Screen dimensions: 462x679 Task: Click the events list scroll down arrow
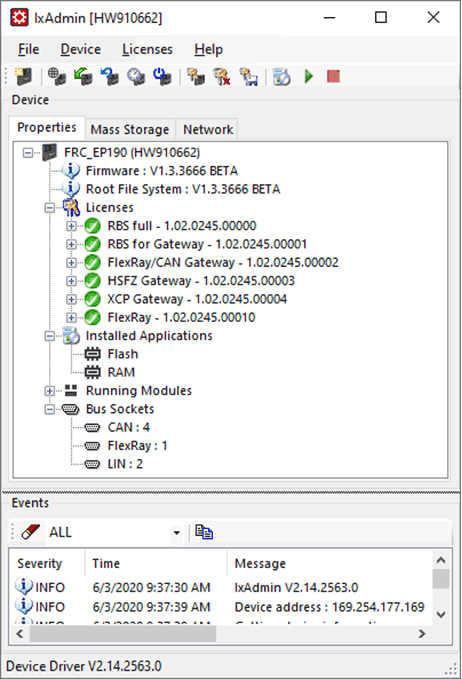pos(441,614)
